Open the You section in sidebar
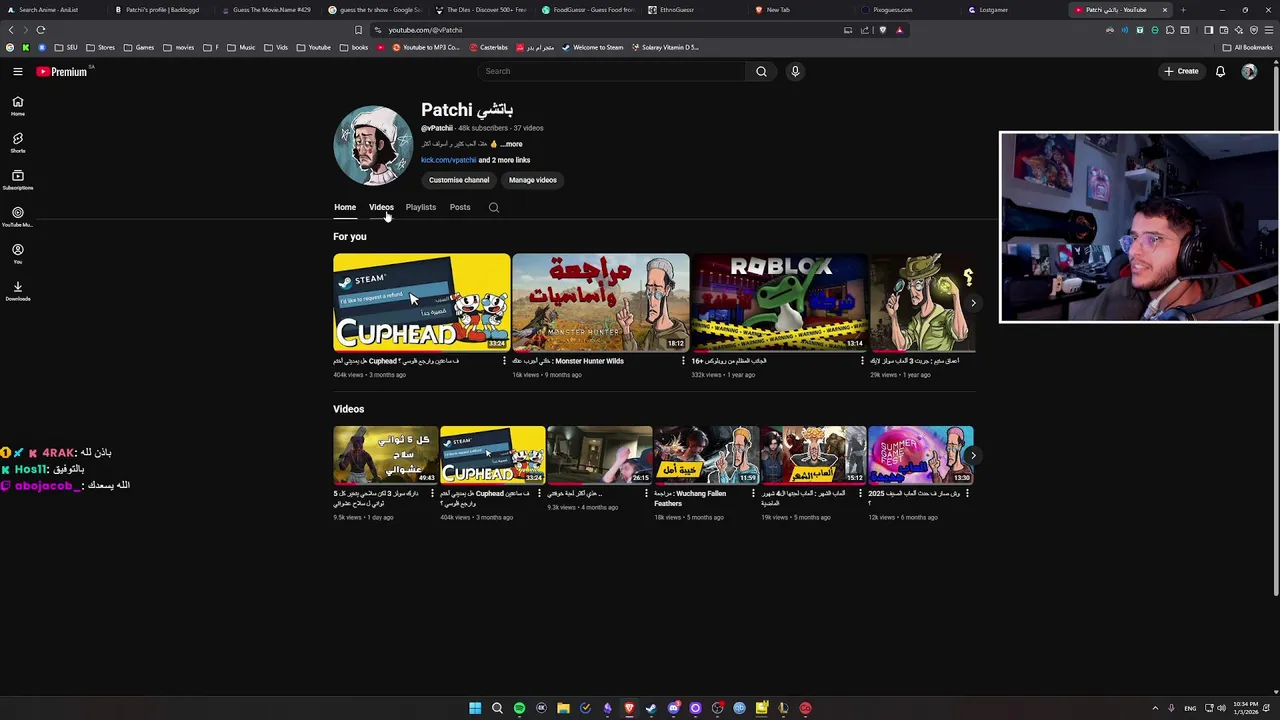1280x720 pixels. [x=17, y=254]
